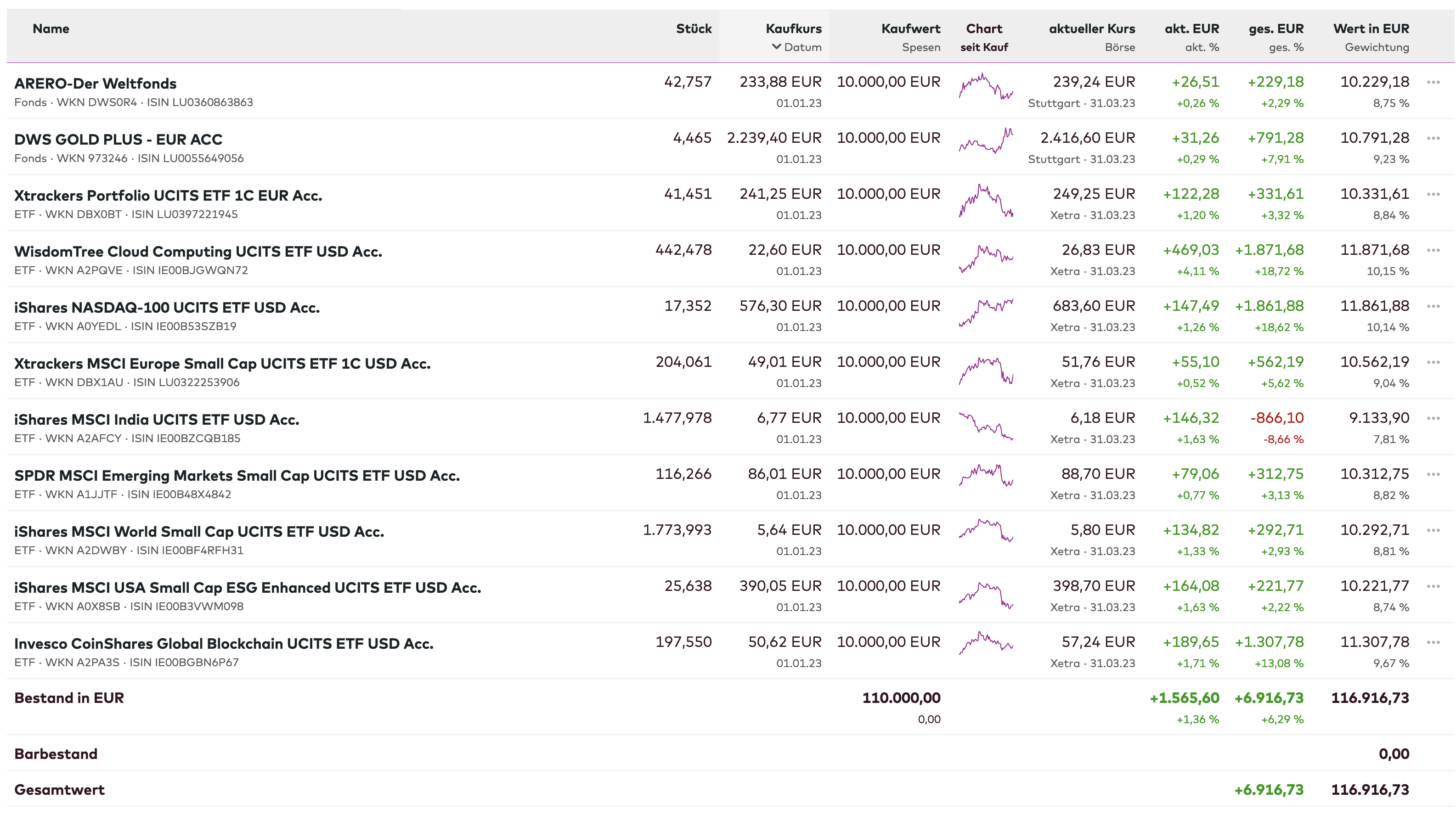Sort by ges. EUR column header
Screen dimensions: 1456x820
1275,29
